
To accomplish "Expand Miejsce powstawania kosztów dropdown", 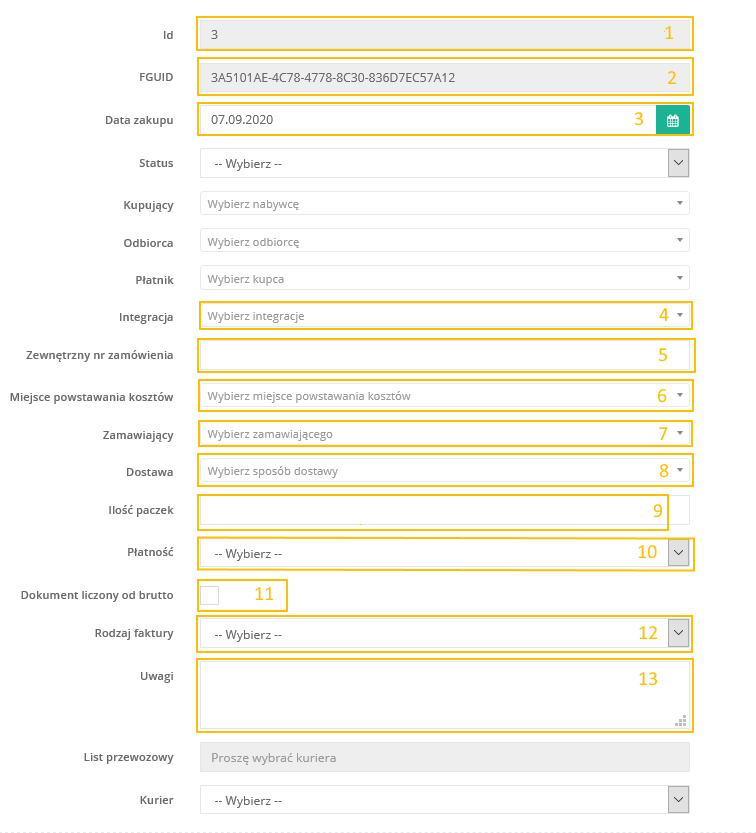I will [x=444, y=396].
